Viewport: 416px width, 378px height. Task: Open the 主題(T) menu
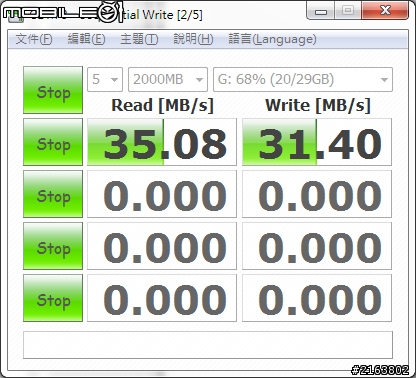click(x=139, y=39)
